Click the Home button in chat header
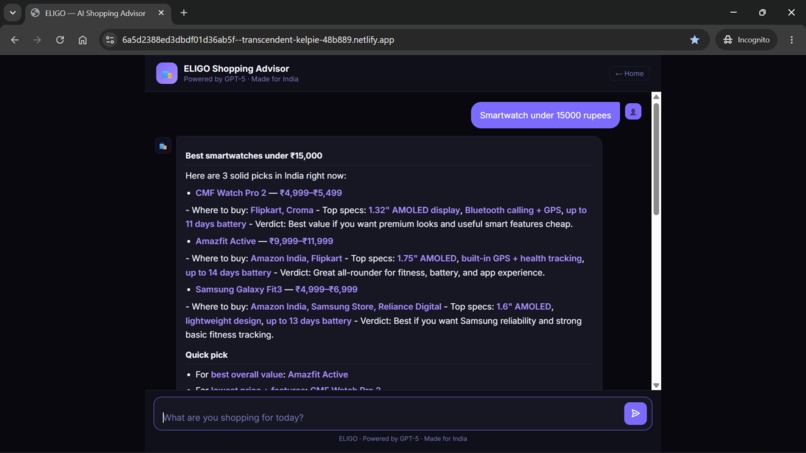 629,74
